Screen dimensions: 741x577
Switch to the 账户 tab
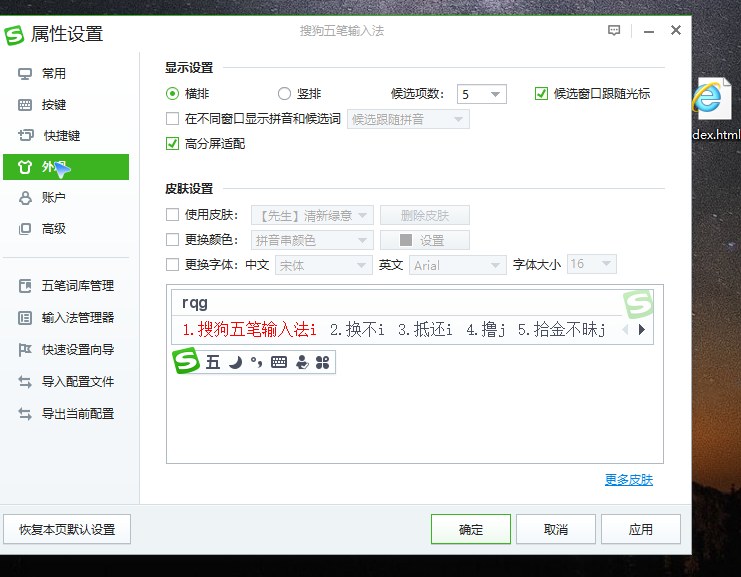(x=66, y=198)
